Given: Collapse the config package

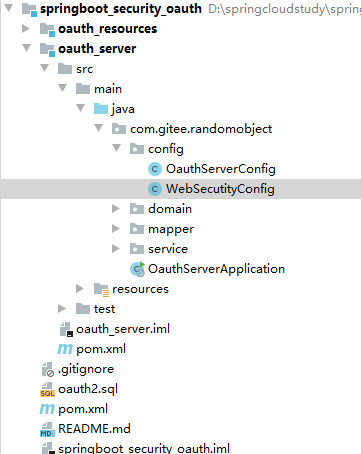Looking at the screenshot, I should [117, 148].
